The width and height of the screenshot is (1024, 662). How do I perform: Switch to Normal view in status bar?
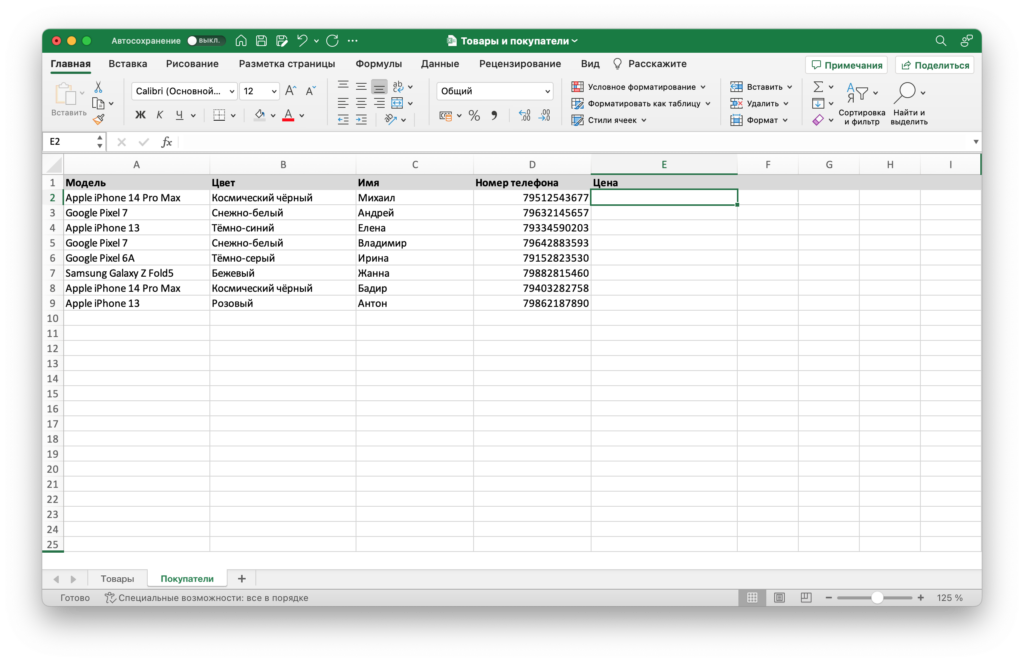[752, 597]
